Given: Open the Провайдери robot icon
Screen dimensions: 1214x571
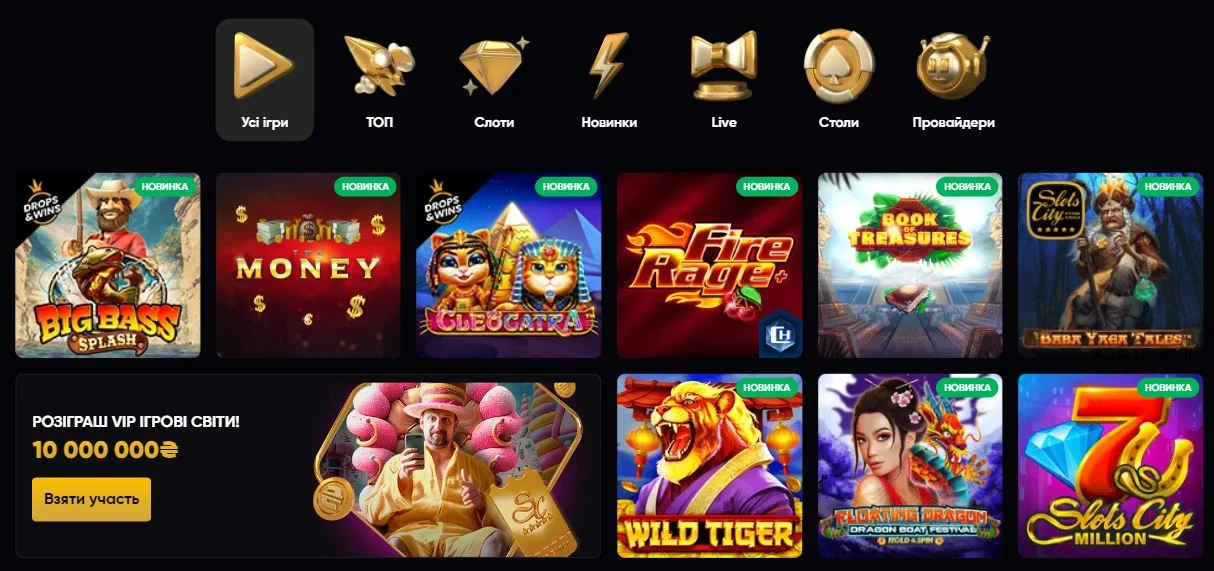Looking at the screenshot, I should (953, 66).
